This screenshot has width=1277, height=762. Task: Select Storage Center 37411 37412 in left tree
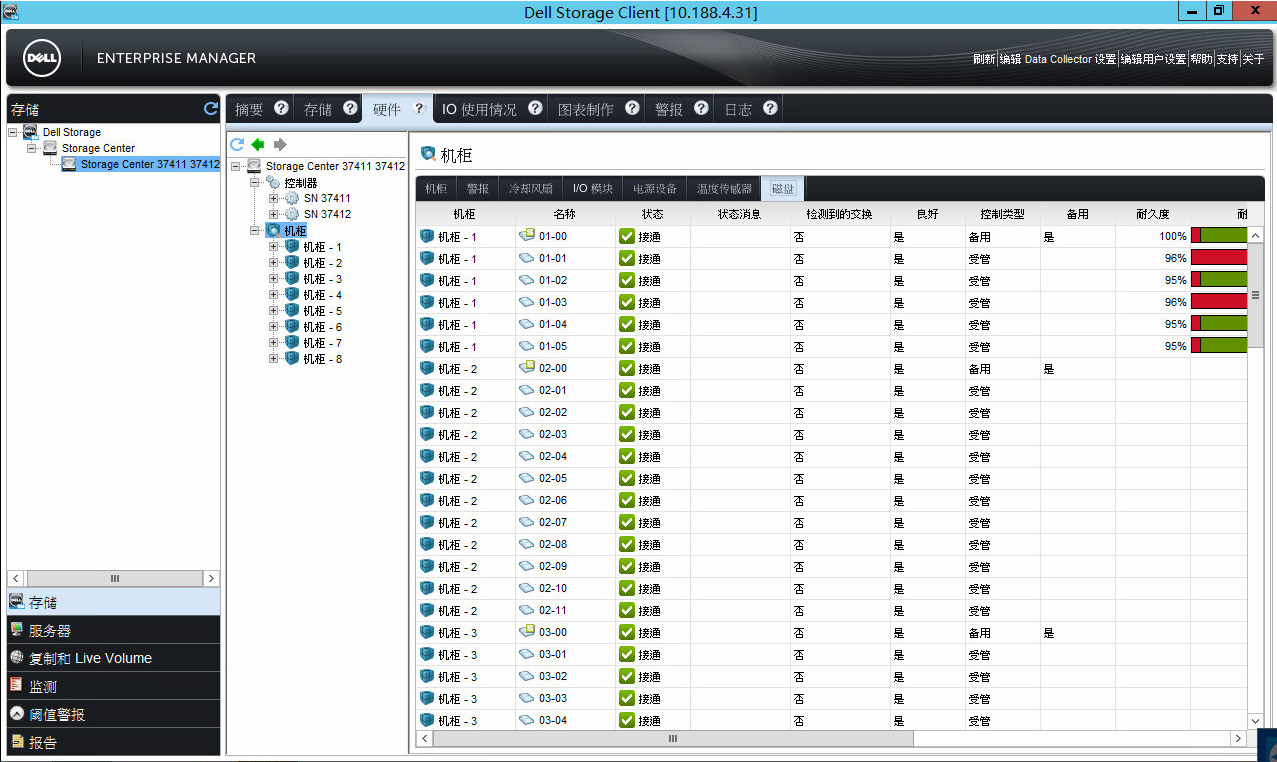pyautogui.click(x=140, y=164)
